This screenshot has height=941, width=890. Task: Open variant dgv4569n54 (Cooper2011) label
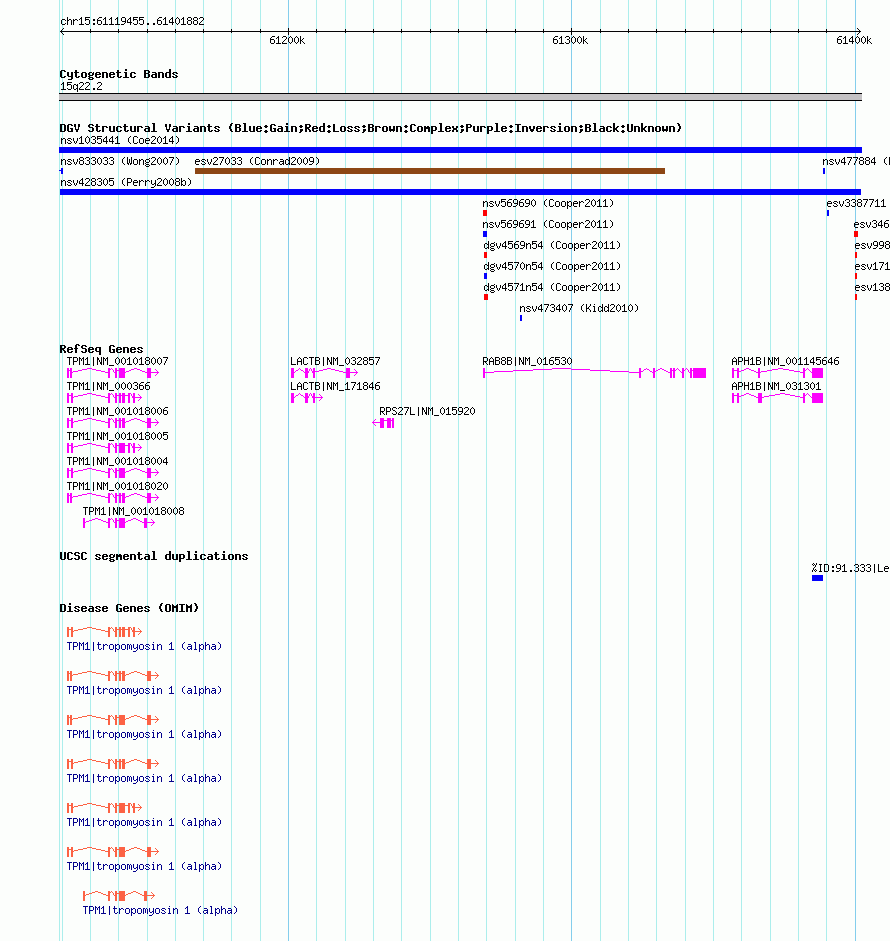(552, 245)
